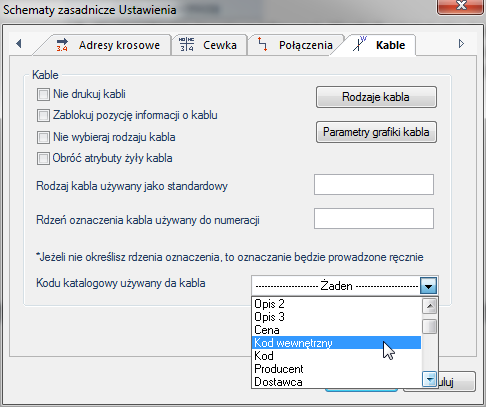Screen dimensions: 486x407
Task: Click the right tab scroll arrow
Action: 461,44
